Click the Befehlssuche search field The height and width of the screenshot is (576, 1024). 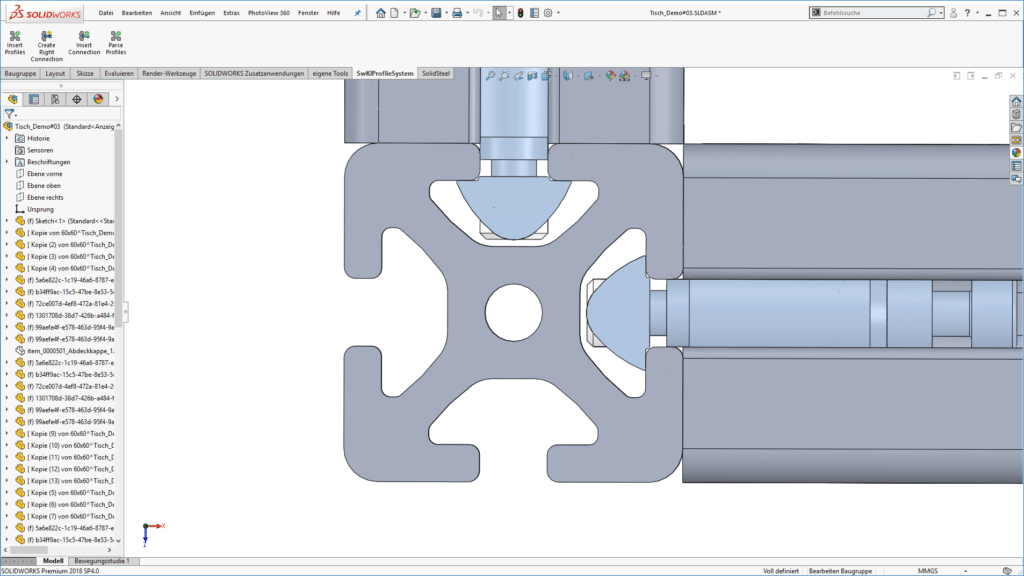click(x=872, y=13)
